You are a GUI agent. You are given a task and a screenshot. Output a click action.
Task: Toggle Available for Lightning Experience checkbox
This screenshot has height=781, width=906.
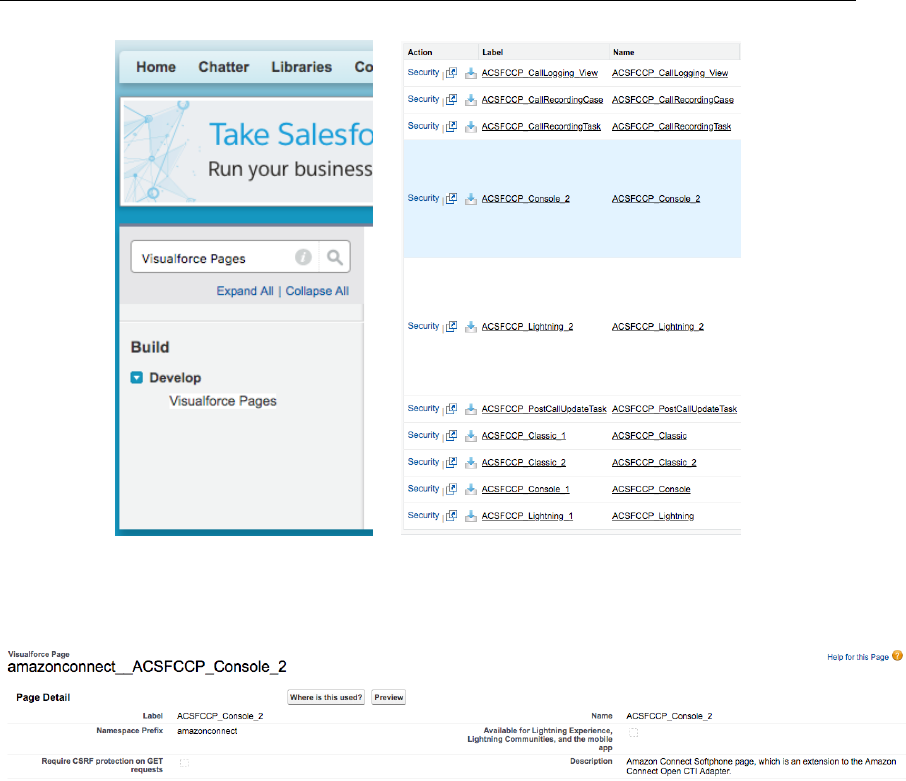pyautogui.click(x=633, y=732)
